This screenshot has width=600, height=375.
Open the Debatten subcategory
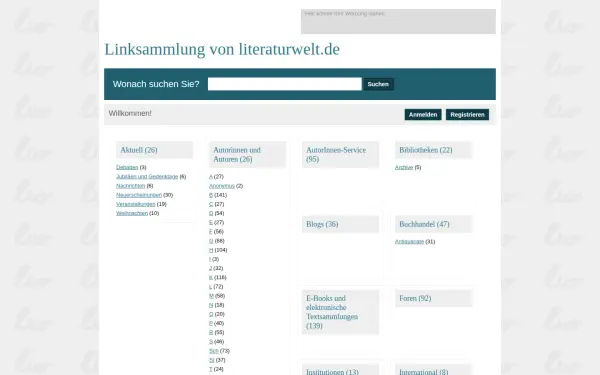pos(127,167)
